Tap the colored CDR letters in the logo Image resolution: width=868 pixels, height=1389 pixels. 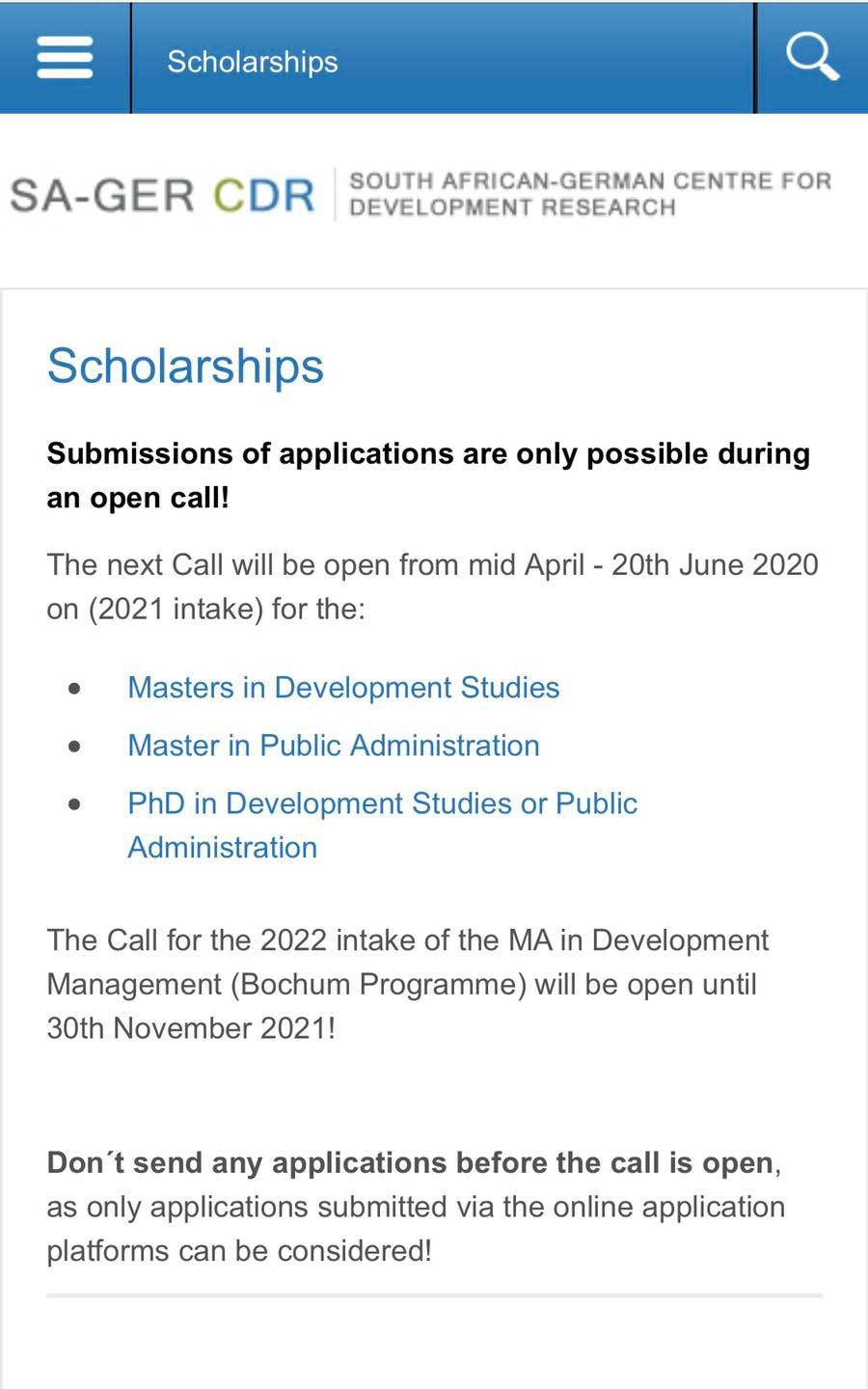pos(264,195)
